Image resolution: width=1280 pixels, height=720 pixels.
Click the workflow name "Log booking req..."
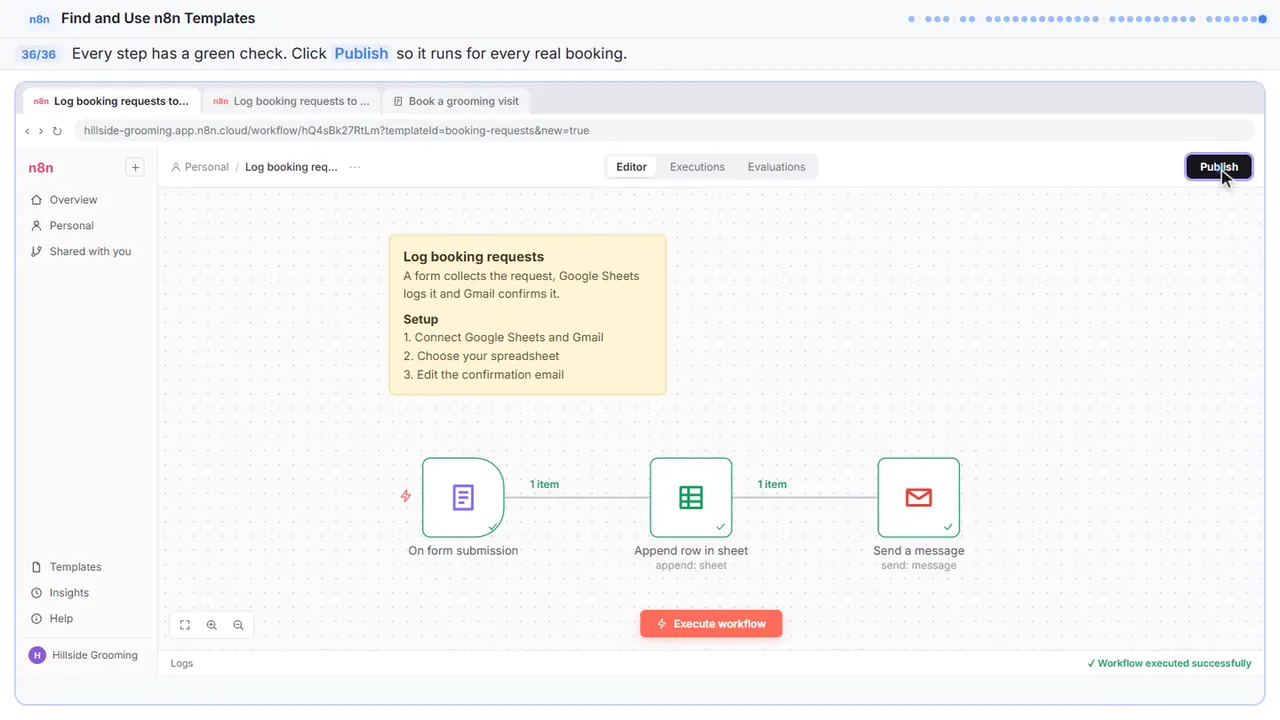tap(291, 167)
